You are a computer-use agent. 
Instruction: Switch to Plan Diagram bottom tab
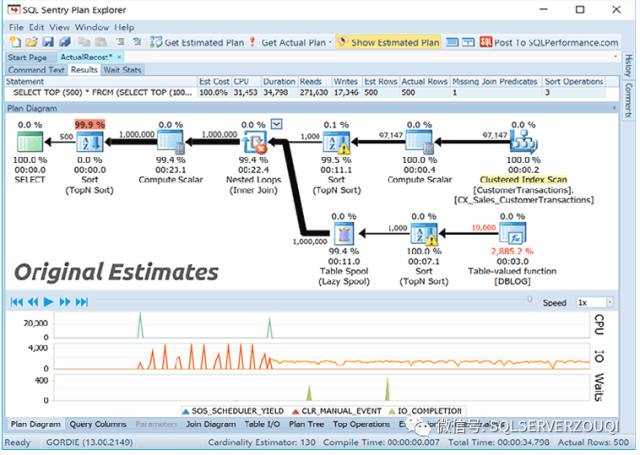pos(36,424)
